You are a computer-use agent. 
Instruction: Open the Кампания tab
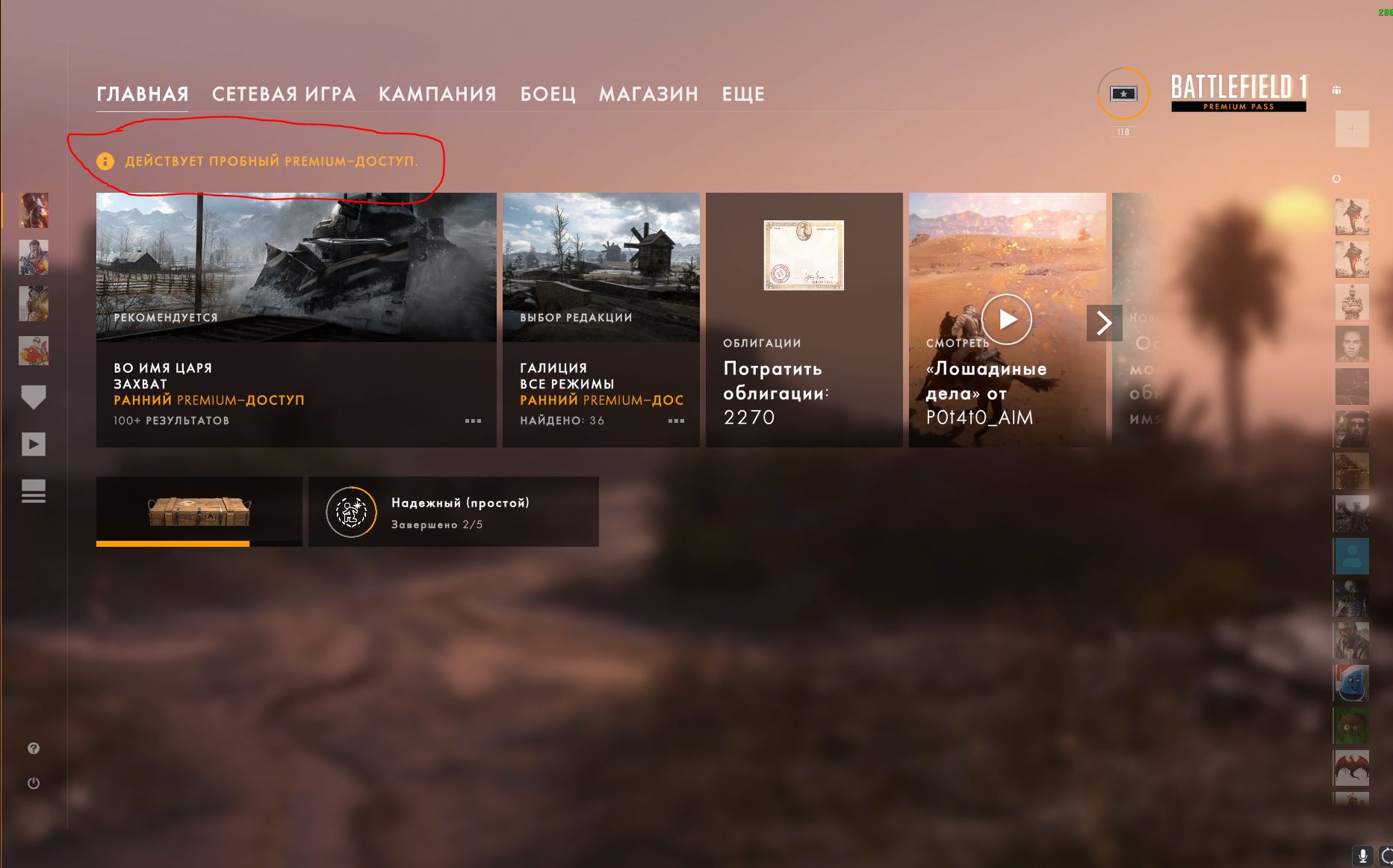point(438,94)
